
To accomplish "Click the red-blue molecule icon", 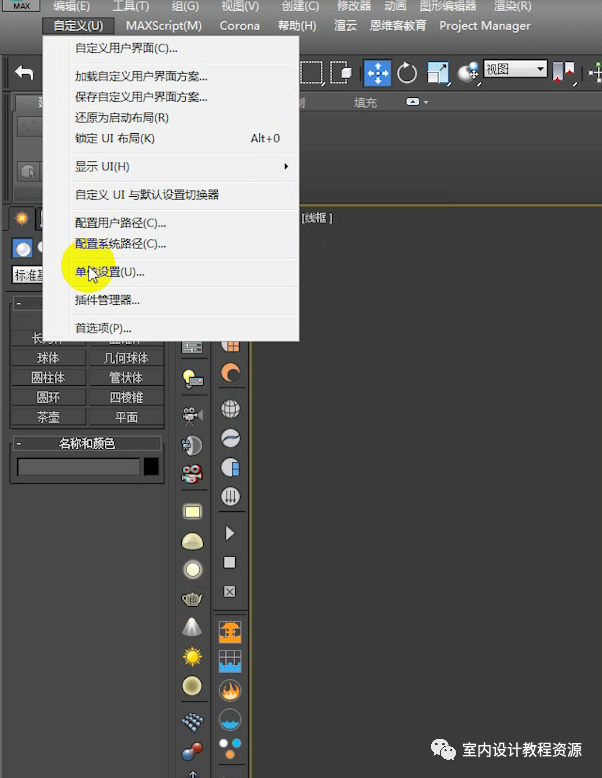I will pos(193,752).
